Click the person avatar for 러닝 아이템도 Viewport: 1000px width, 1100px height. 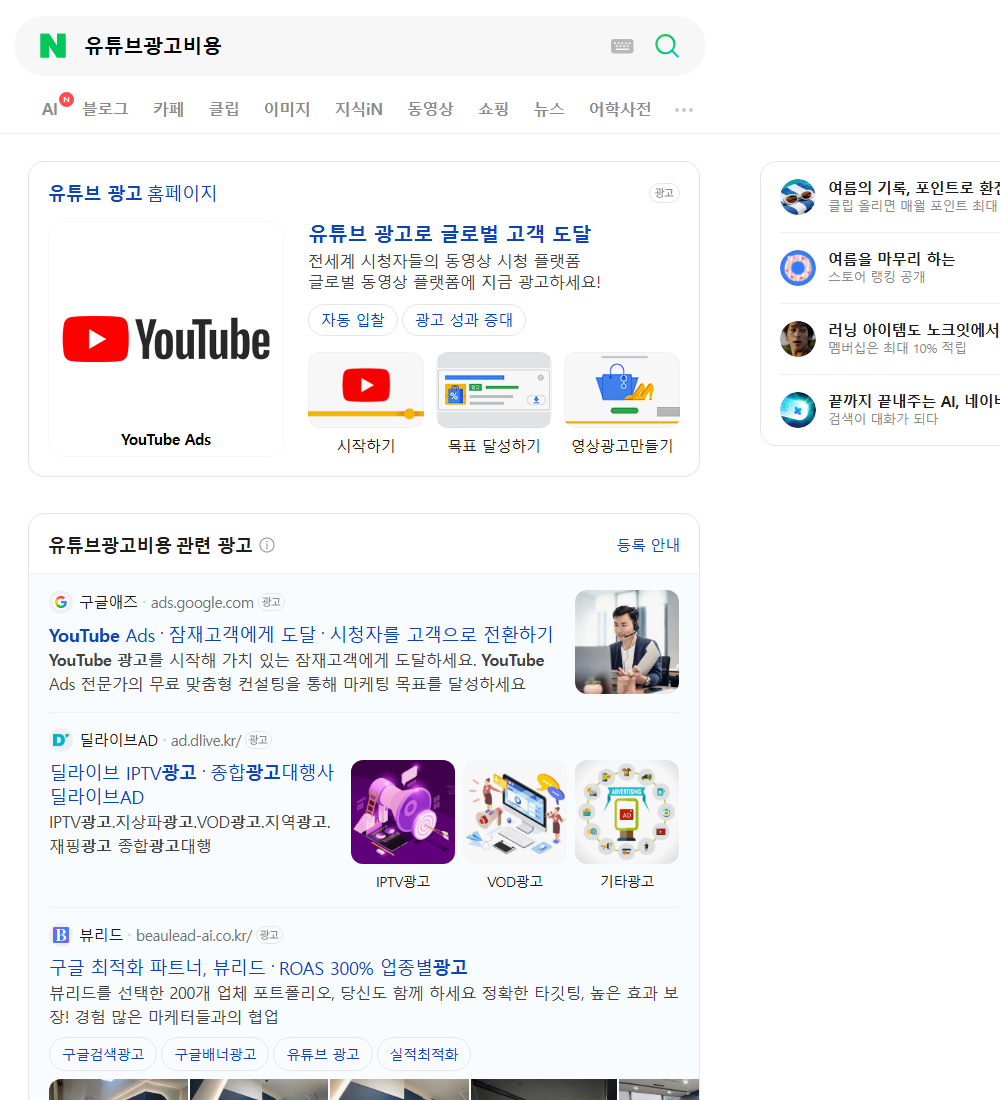798,338
